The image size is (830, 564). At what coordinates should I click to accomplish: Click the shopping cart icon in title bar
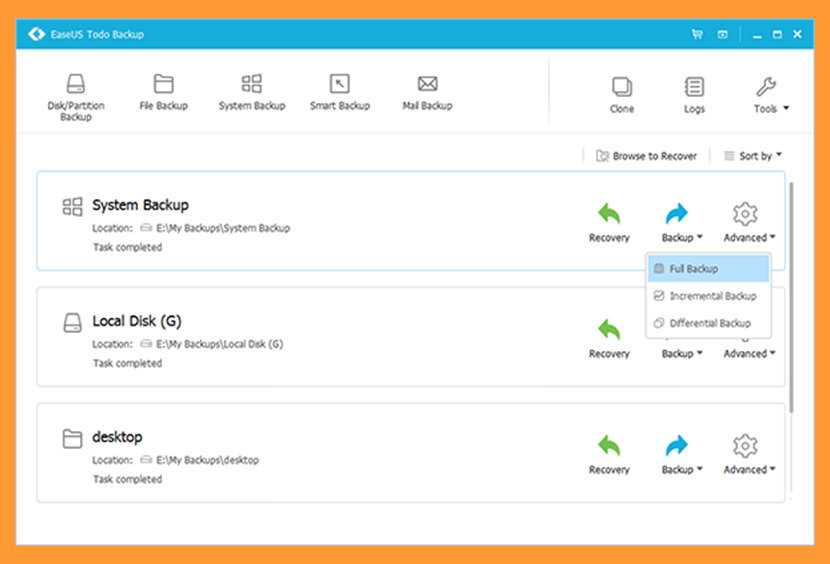tap(697, 34)
